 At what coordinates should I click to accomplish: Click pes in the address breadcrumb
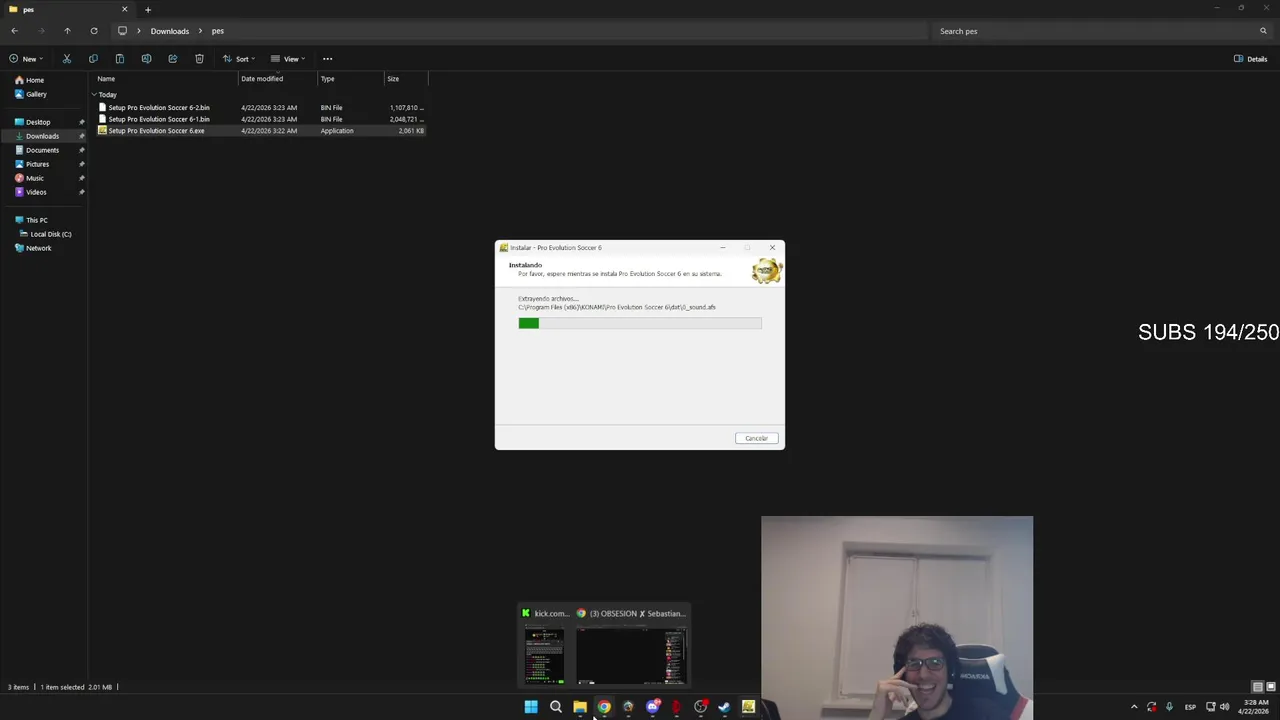pos(217,31)
